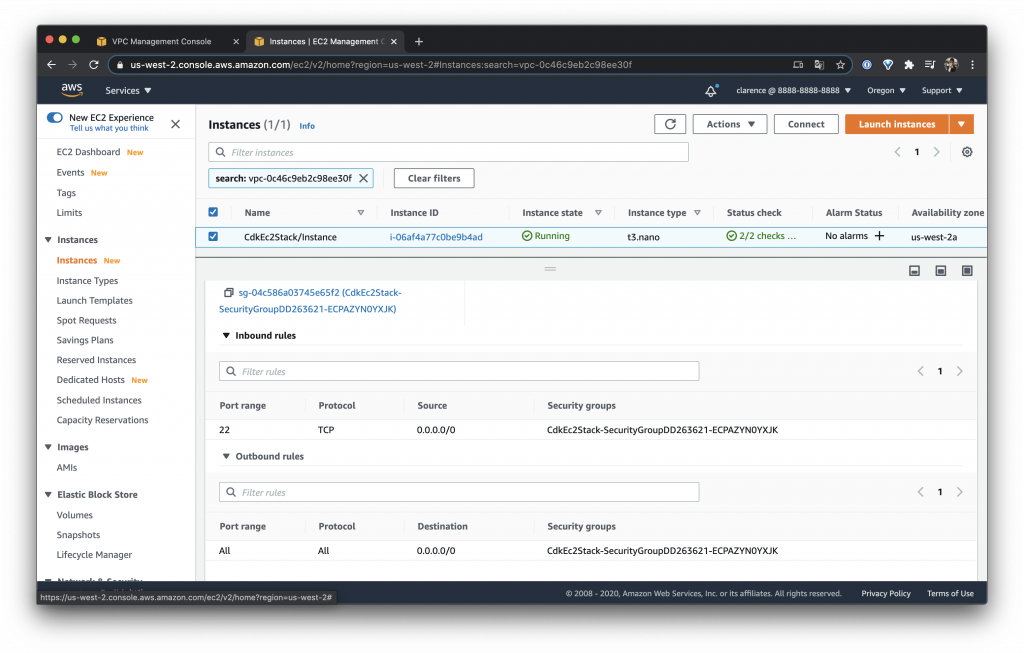Viewport: 1024px width, 653px height.
Task: Switch to VPC Management Console tab
Action: click(x=161, y=41)
